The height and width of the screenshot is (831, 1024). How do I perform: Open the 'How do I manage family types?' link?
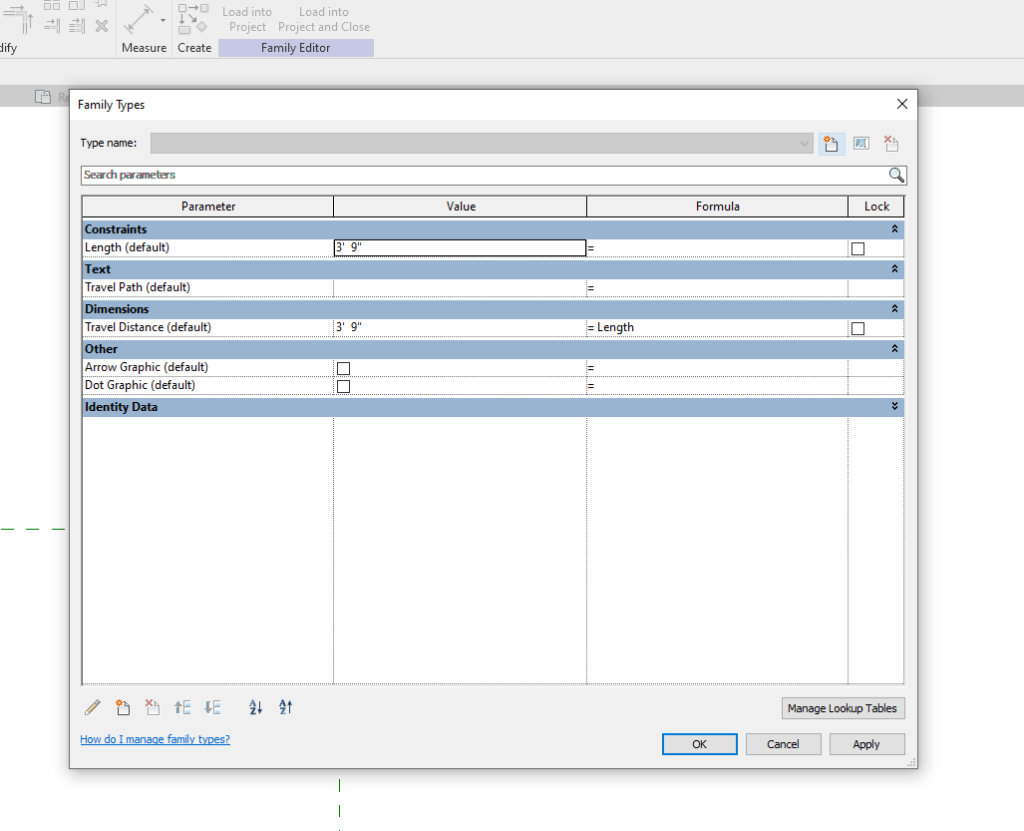pyautogui.click(x=155, y=739)
